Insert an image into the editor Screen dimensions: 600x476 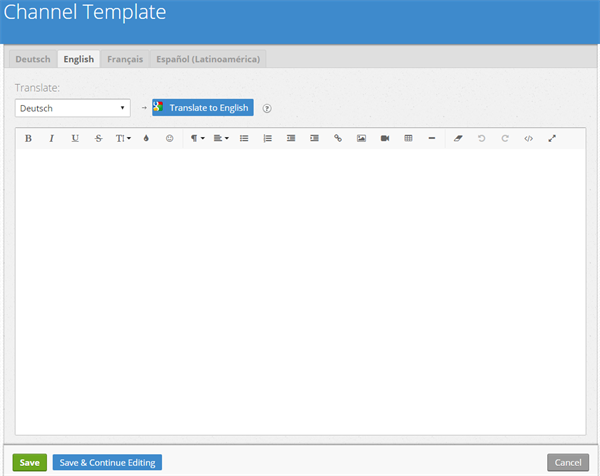(x=361, y=138)
